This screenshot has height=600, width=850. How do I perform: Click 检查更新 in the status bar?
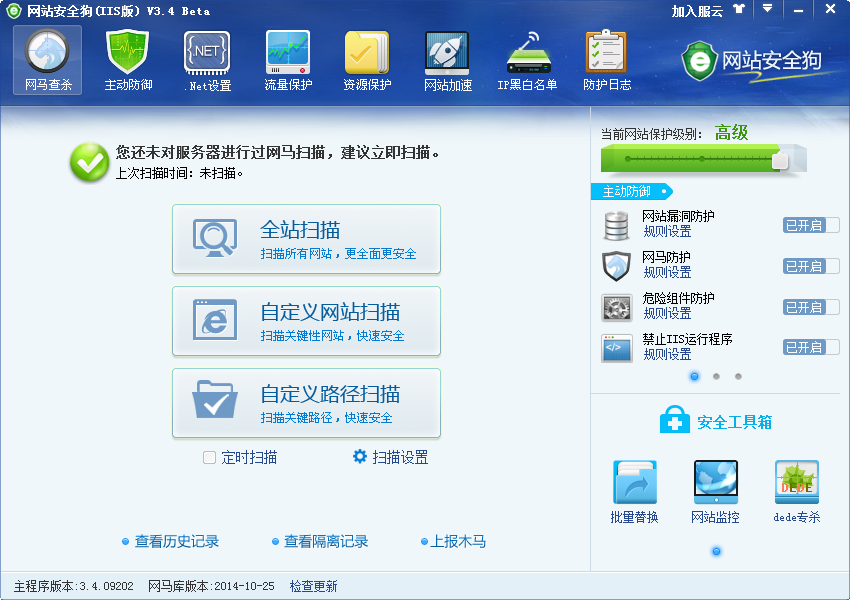coord(313,586)
